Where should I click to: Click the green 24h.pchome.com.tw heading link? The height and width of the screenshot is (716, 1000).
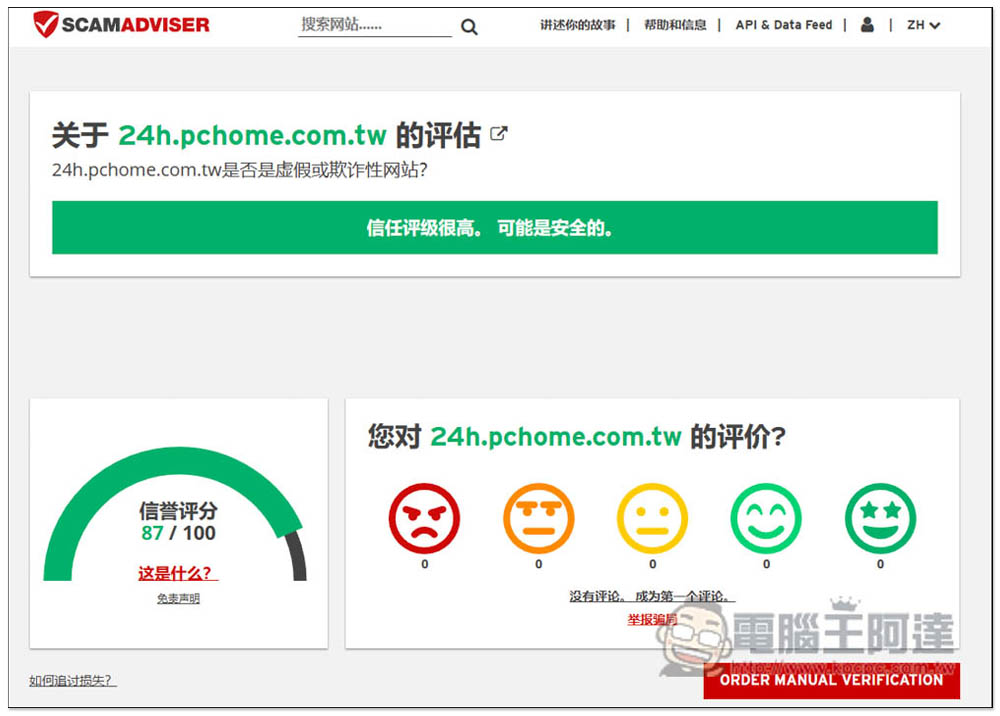[x=253, y=135]
